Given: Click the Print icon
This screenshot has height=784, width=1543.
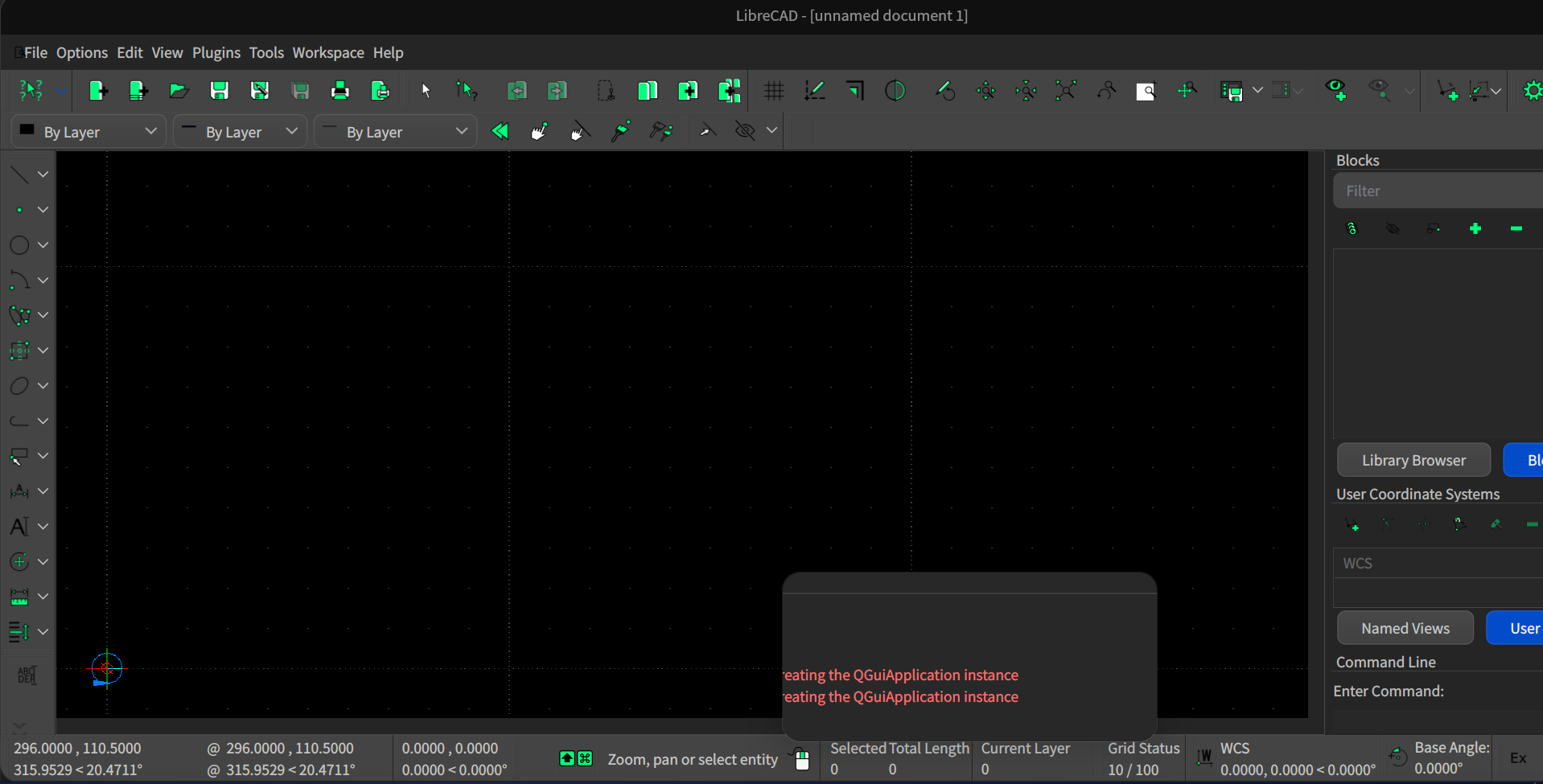Looking at the screenshot, I should [339, 91].
